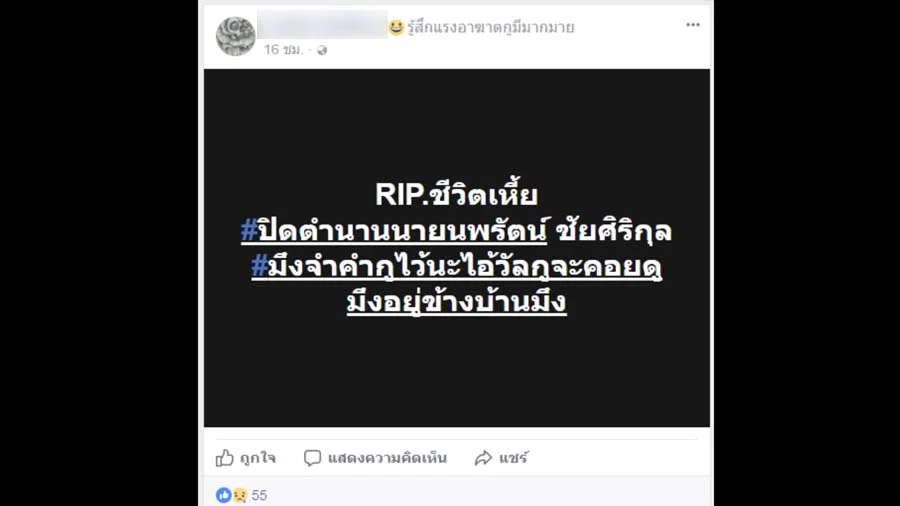Open the 16 ชม. timestamp link
Image resolution: width=900 pixels, height=506 pixels.
pyautogui.click(x=283, y=50)
